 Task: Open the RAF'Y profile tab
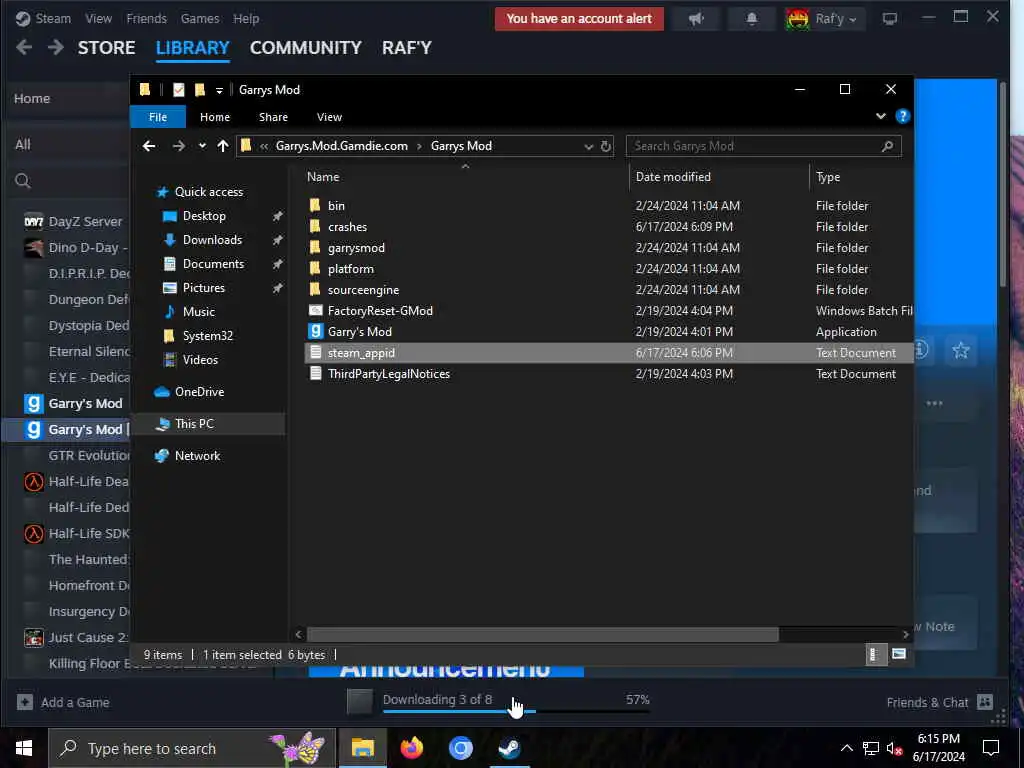(x=406, y=48)
